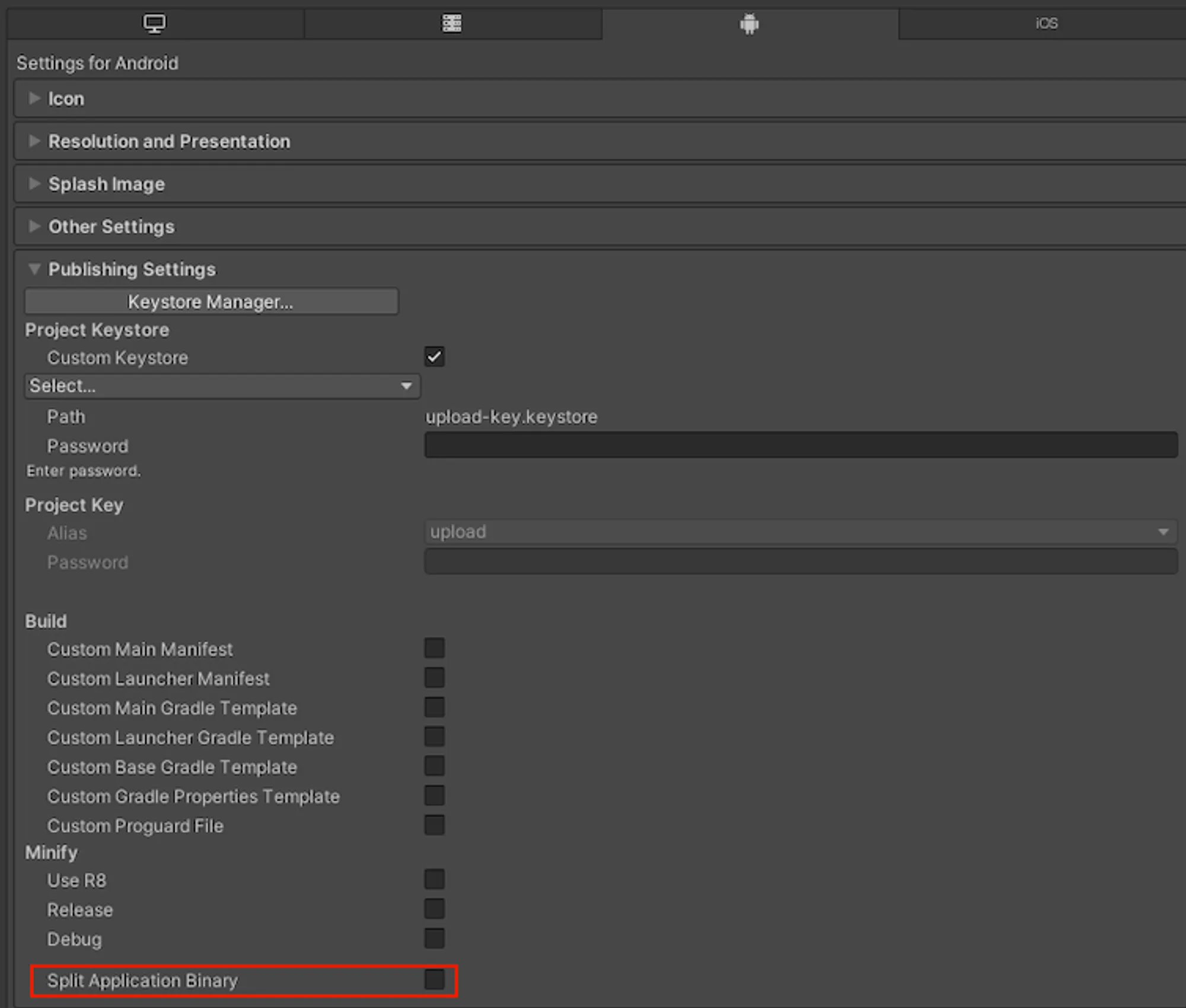
Task: Click the keystore Password field
Action: 801,445
